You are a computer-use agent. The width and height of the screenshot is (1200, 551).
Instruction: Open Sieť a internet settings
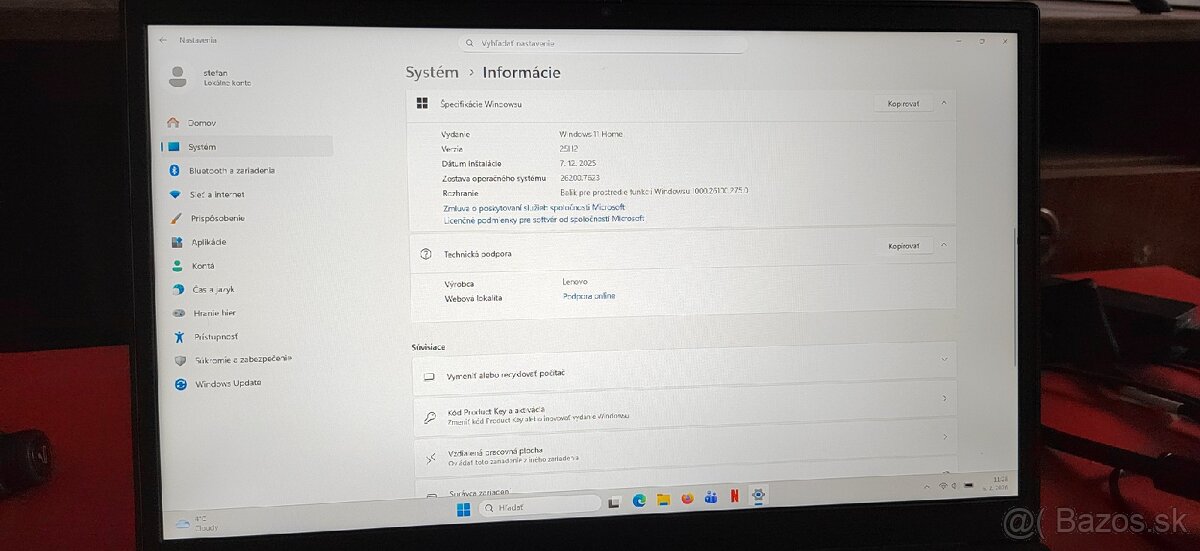click(247, 194)
